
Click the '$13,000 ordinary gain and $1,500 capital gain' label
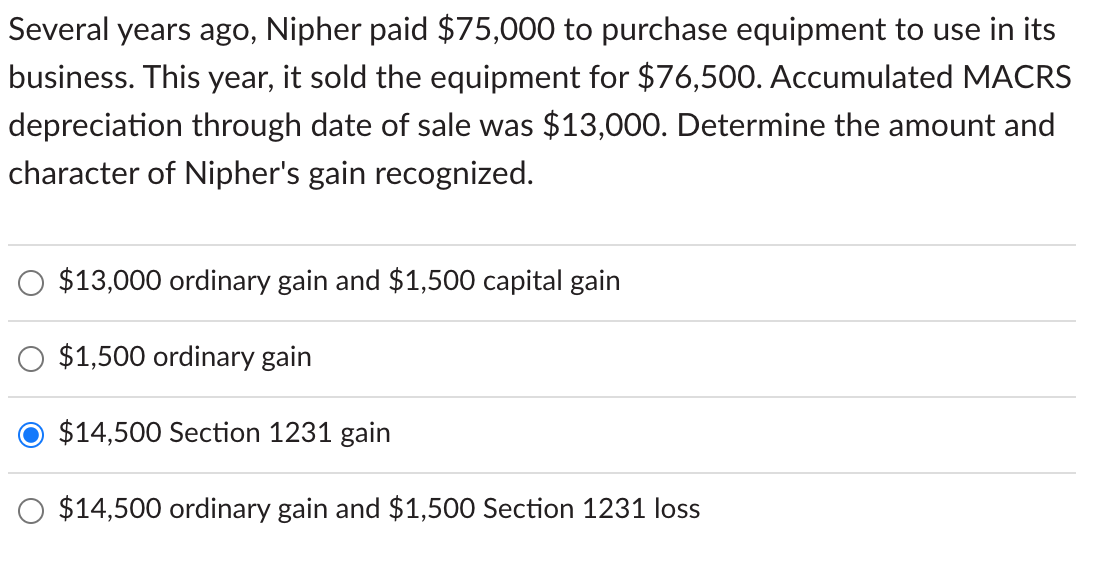click(339, 281)
